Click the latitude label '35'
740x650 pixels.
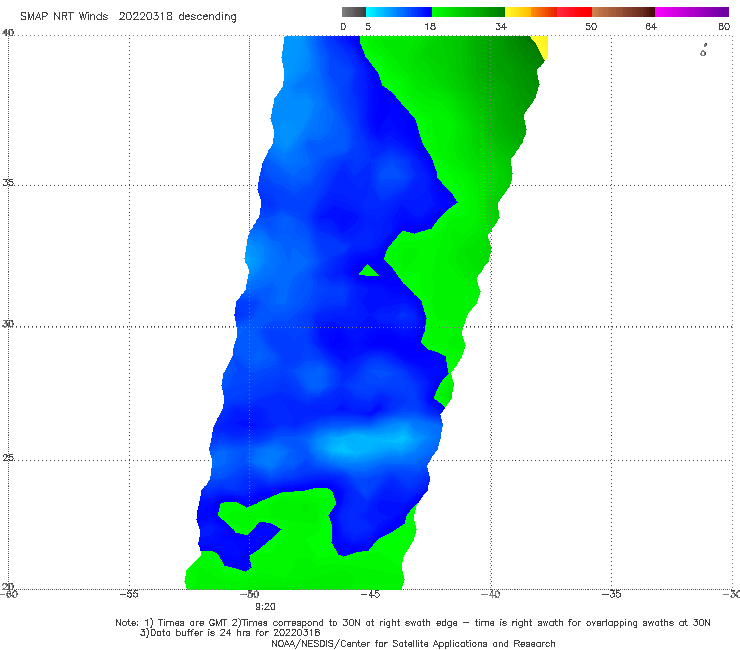[x=8, y=182]
